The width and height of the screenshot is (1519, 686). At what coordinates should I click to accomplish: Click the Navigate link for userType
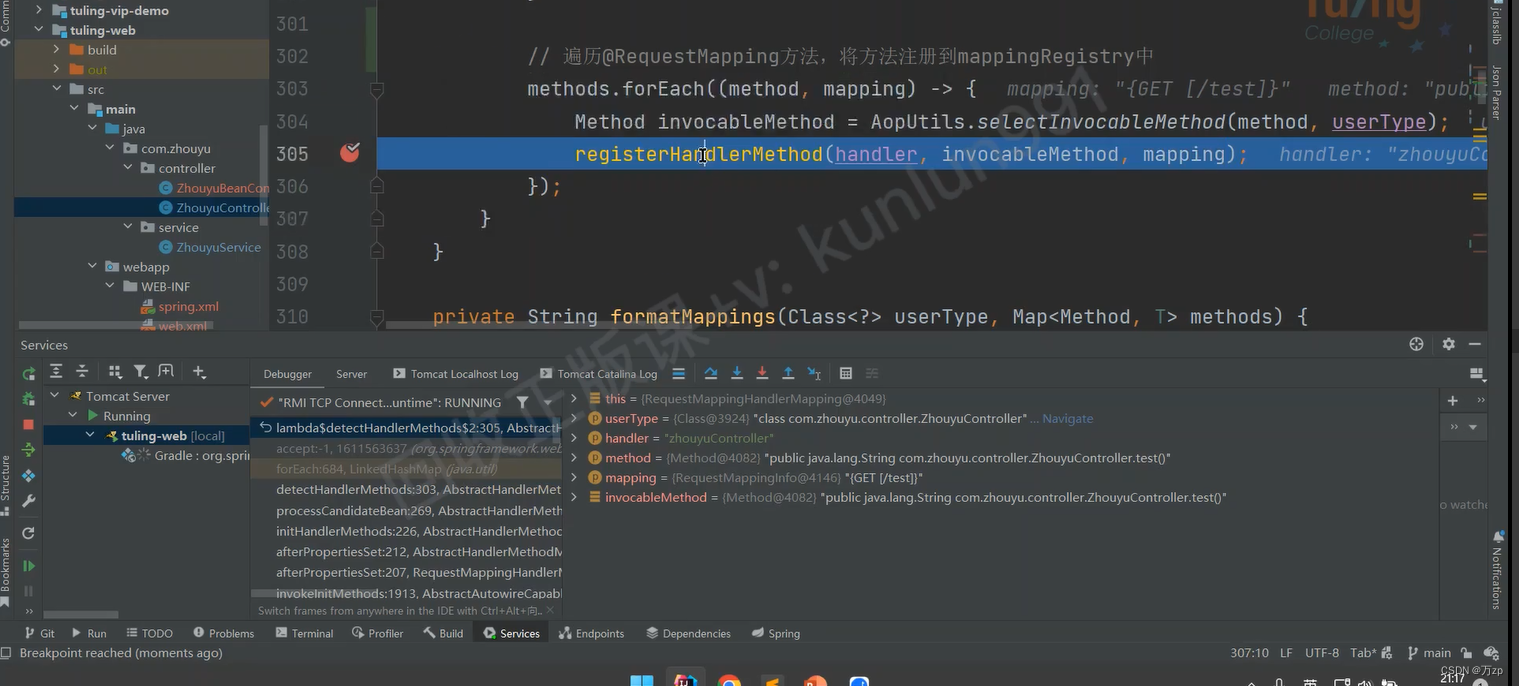click(1067, 419)
